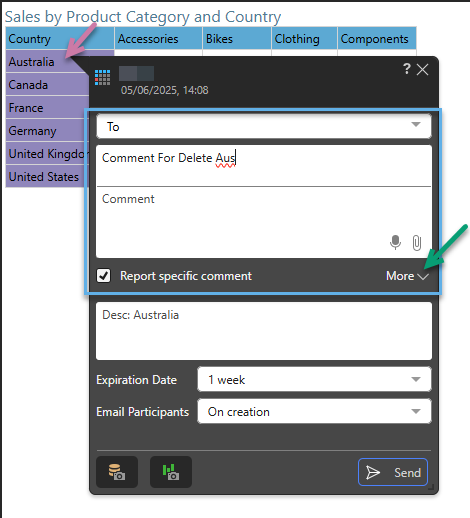Click the paper plane Send button
This screenshot has width=470, height=518.
393,472
